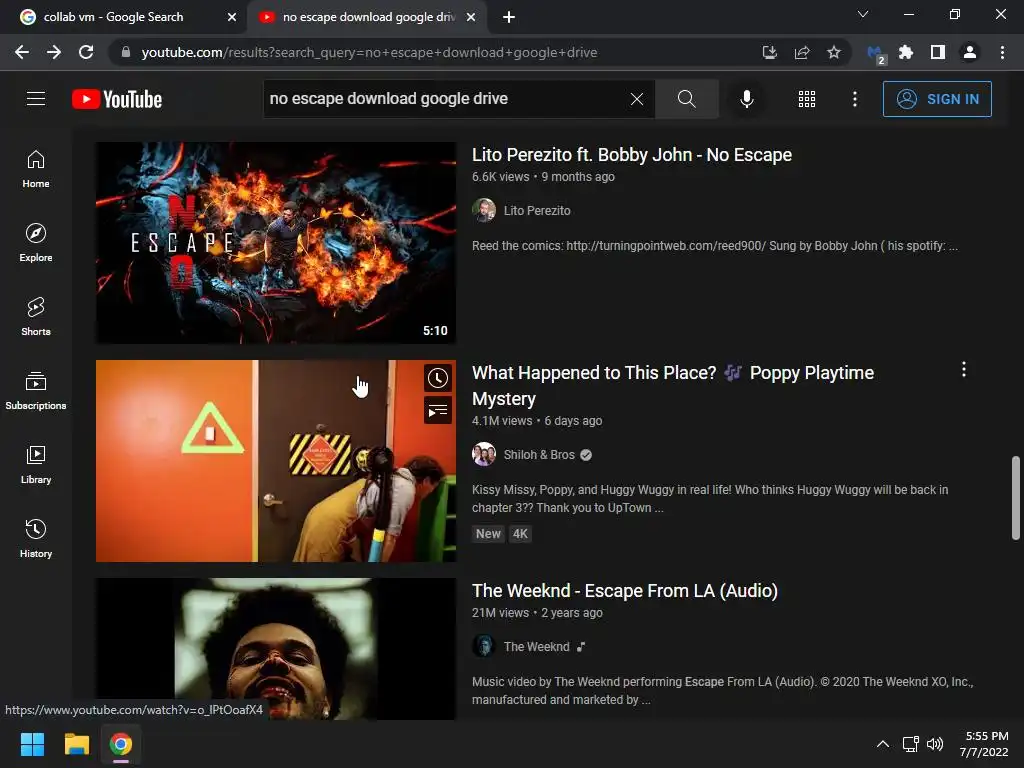
Task: Expand the tab search chevron
Action: [x=863, y=14]
